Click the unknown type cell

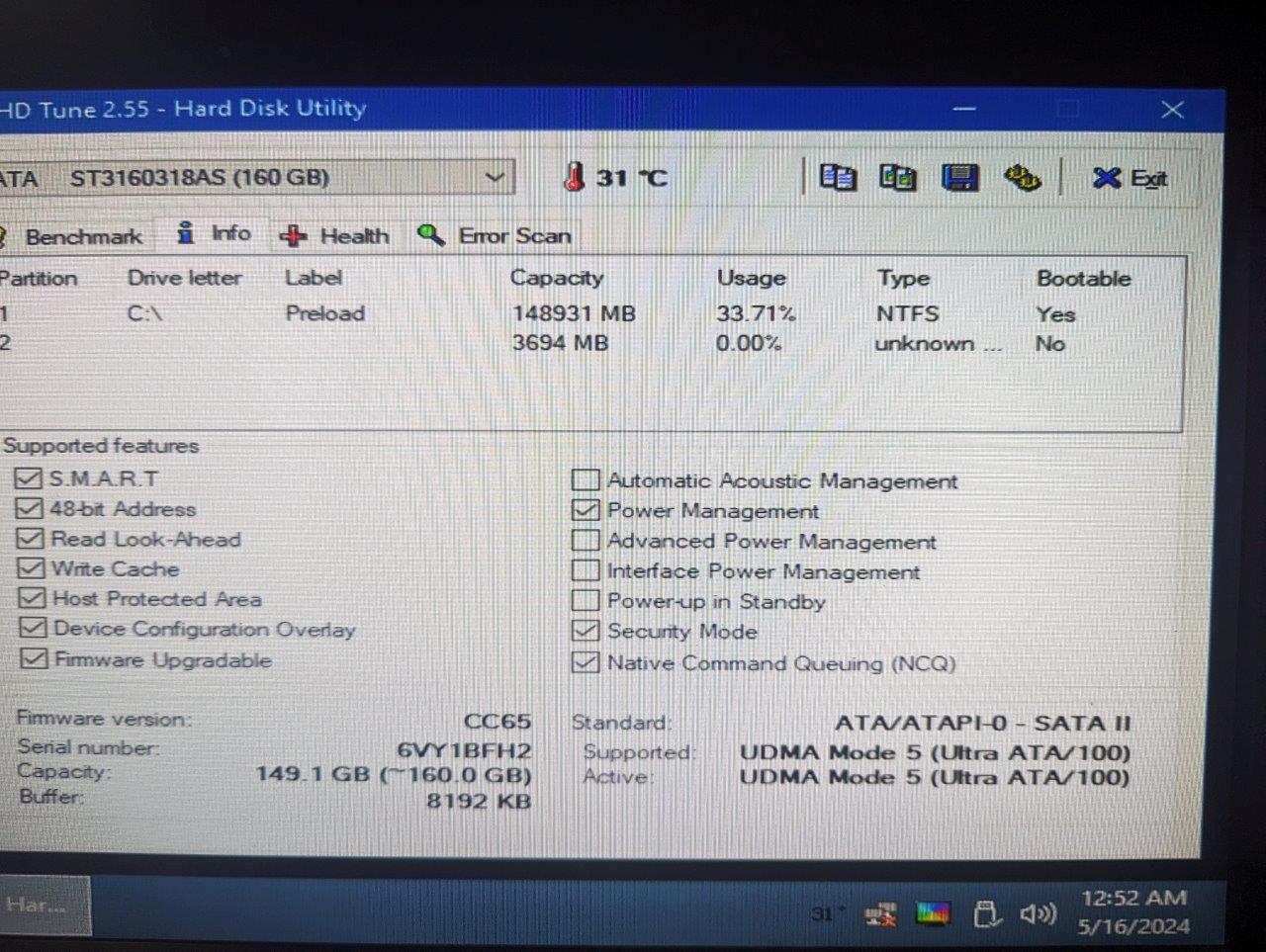[939, 344]
